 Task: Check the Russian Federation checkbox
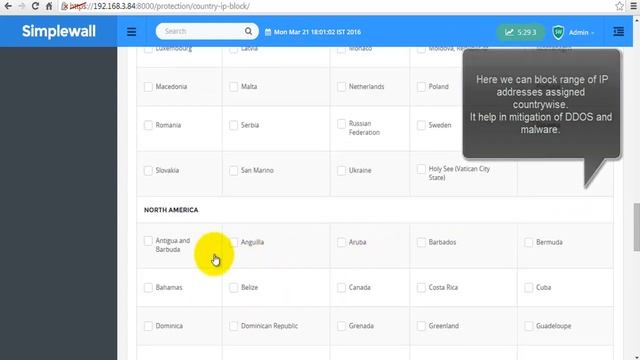(341, 124)
